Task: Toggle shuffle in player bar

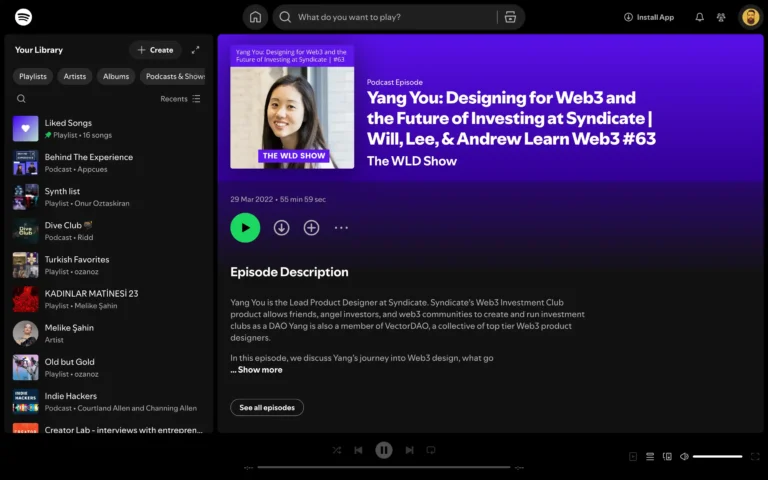Action: tap(336, 450)
